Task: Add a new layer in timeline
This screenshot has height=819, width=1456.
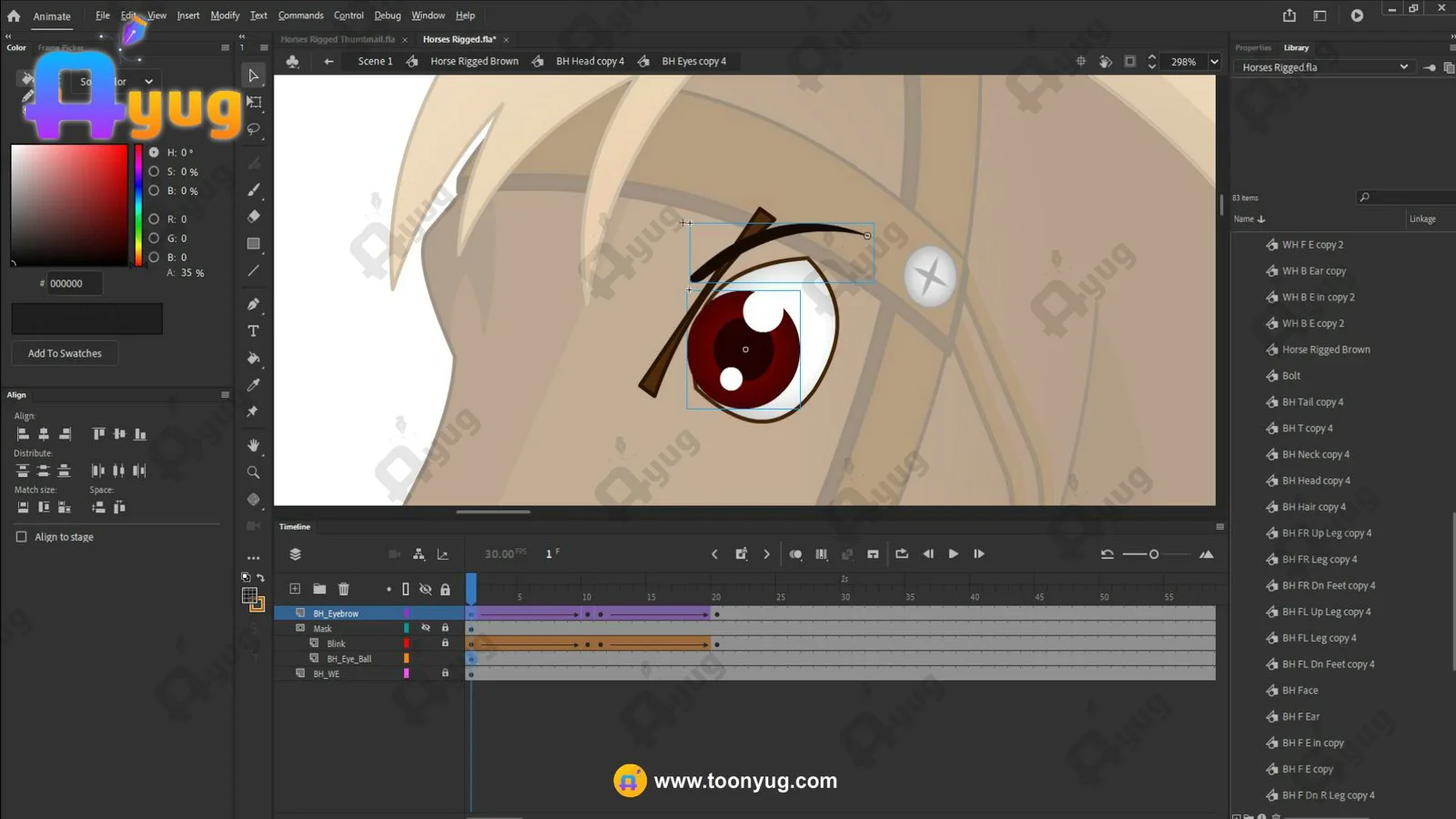Action: pos(295,589)
